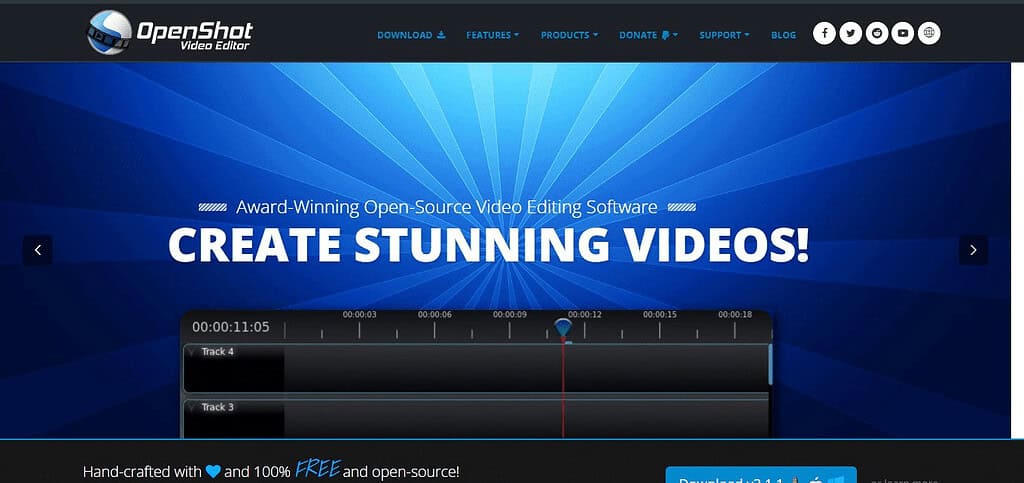Click the Track 3 label

tap(217, 407)
